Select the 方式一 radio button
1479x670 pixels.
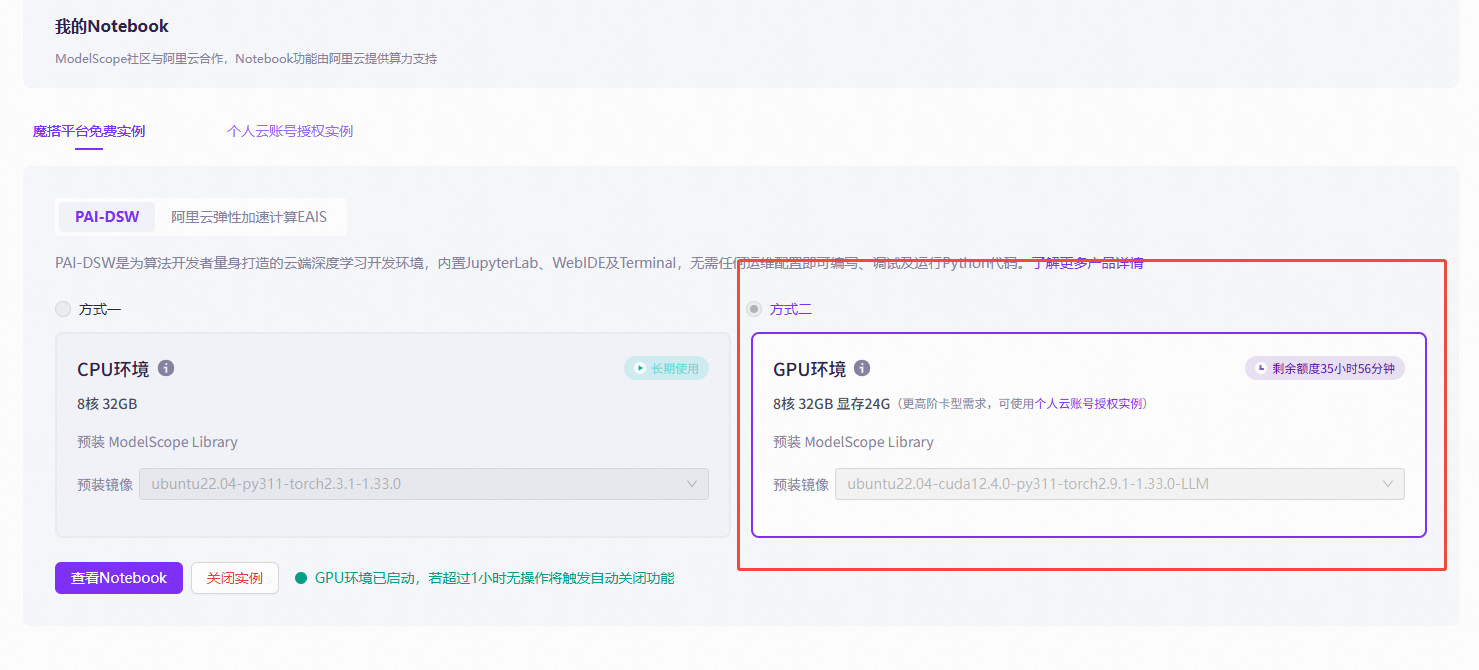(63, 309)
